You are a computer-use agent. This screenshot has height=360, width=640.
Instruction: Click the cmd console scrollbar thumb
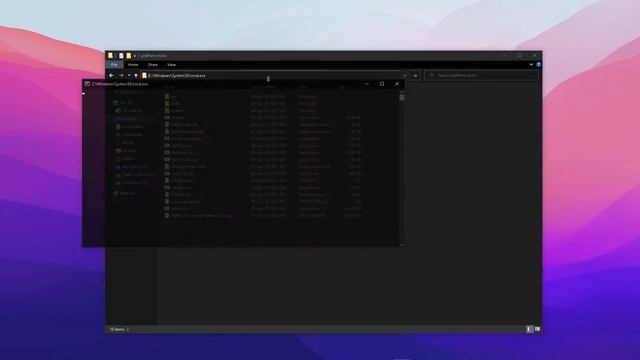(402, 97)
